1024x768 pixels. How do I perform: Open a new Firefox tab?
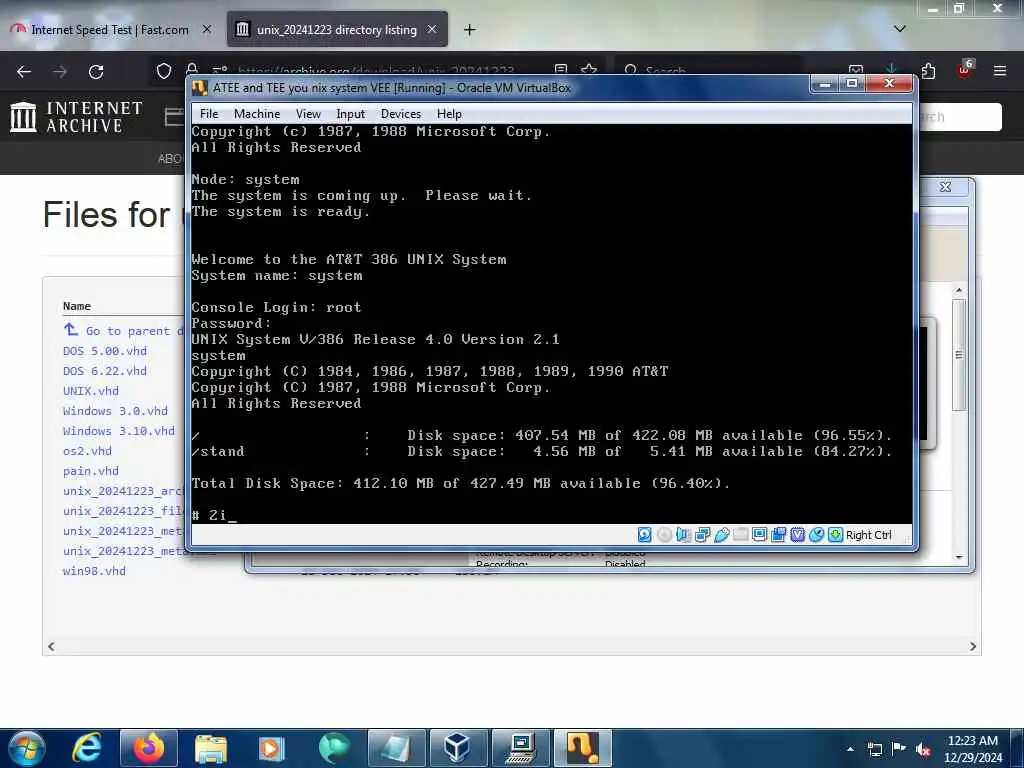point(470,29)
